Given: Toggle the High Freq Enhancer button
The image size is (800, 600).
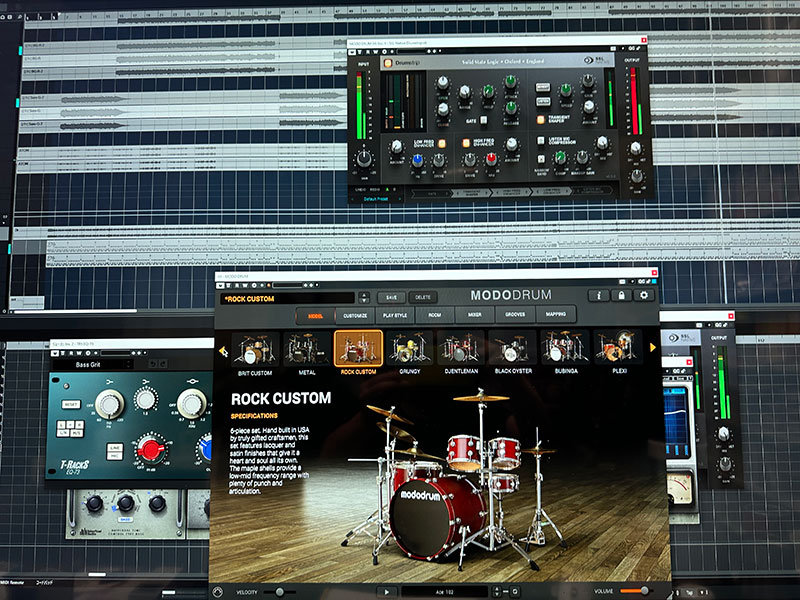Looking at the screenshot, I should pyautogui.click(x=465, y=143).
